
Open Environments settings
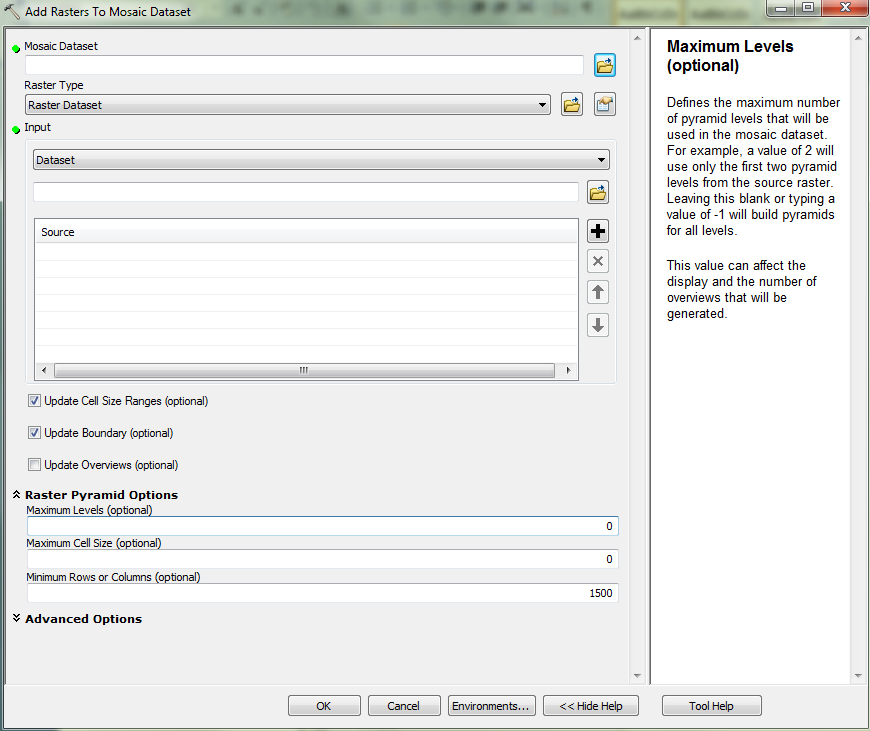[492, 705]
